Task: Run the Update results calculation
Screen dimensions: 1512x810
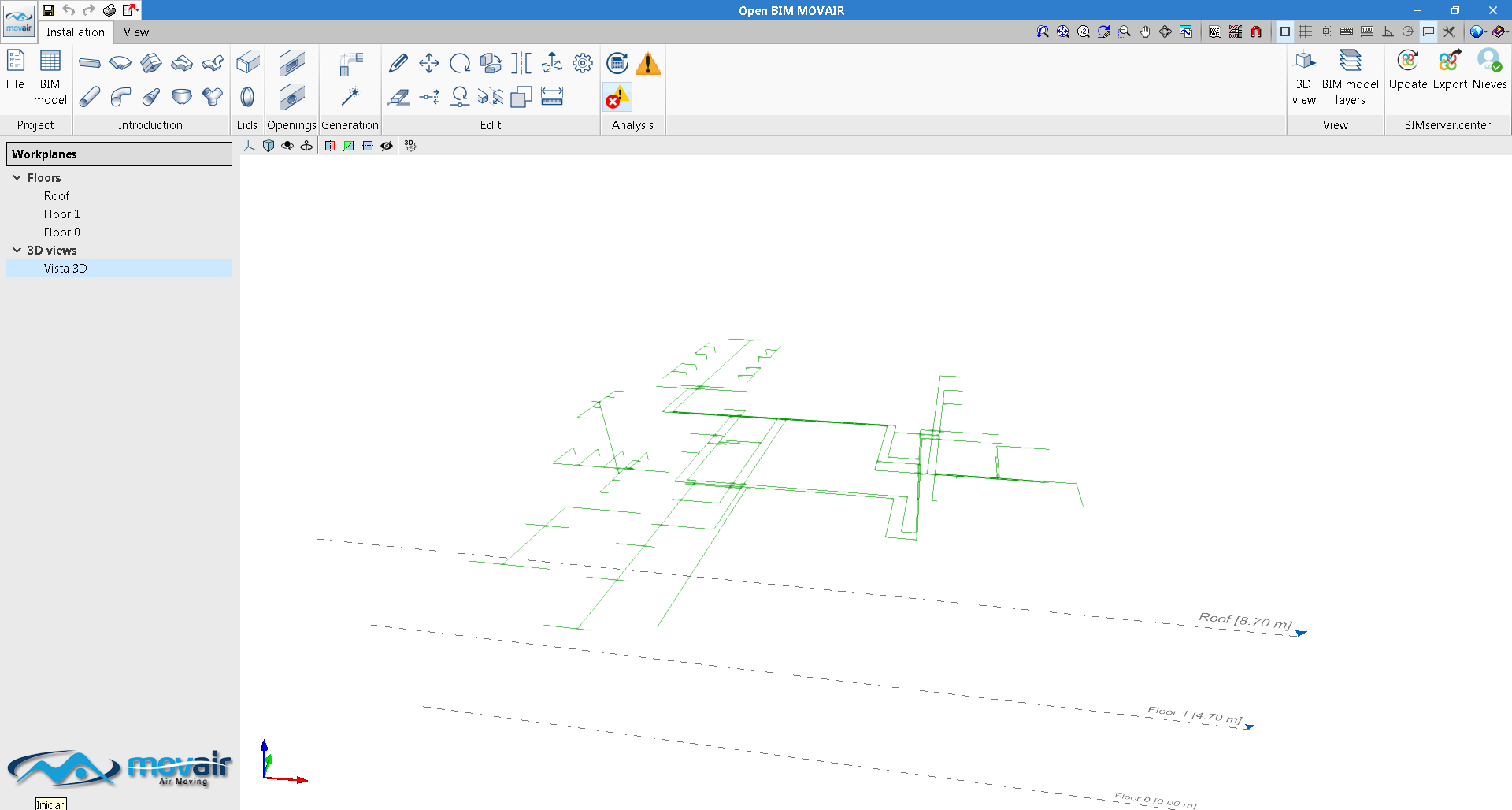Action: pyautogui.click(x=618, y=63)
